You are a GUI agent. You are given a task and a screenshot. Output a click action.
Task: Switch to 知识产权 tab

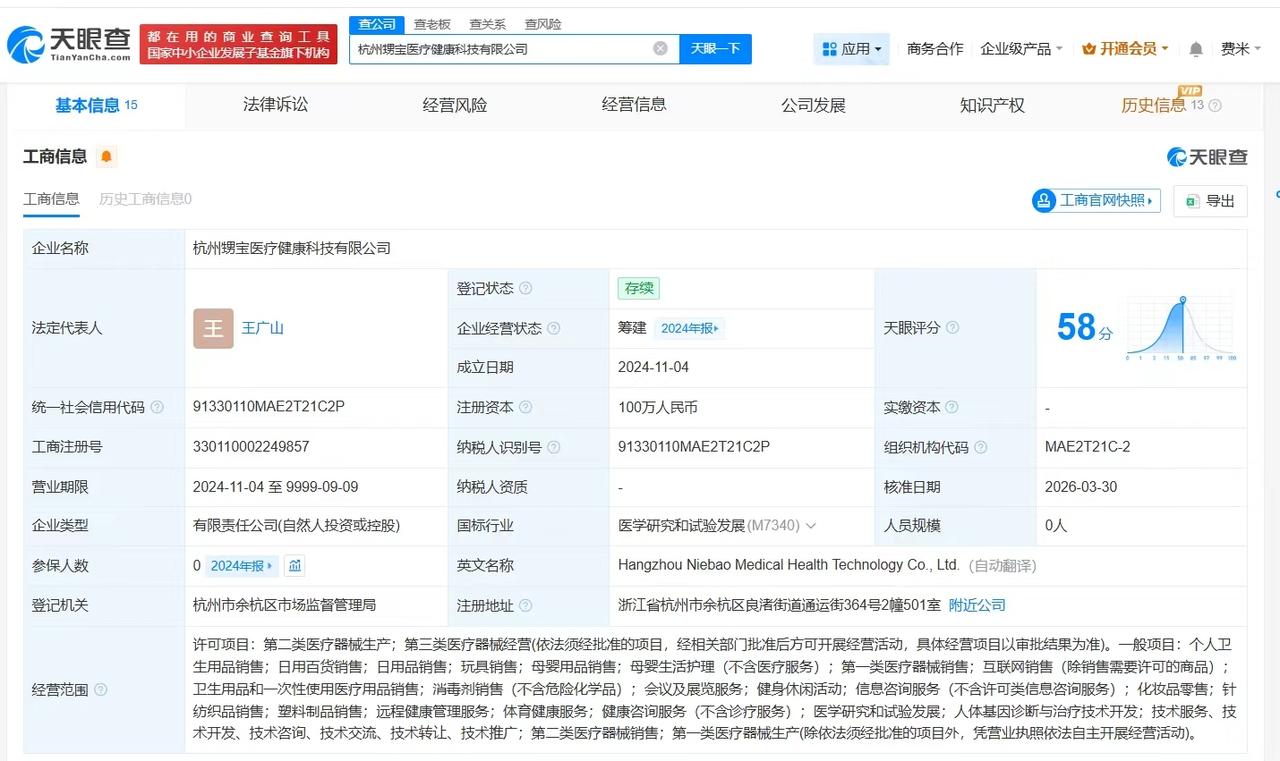coord(992,104)
